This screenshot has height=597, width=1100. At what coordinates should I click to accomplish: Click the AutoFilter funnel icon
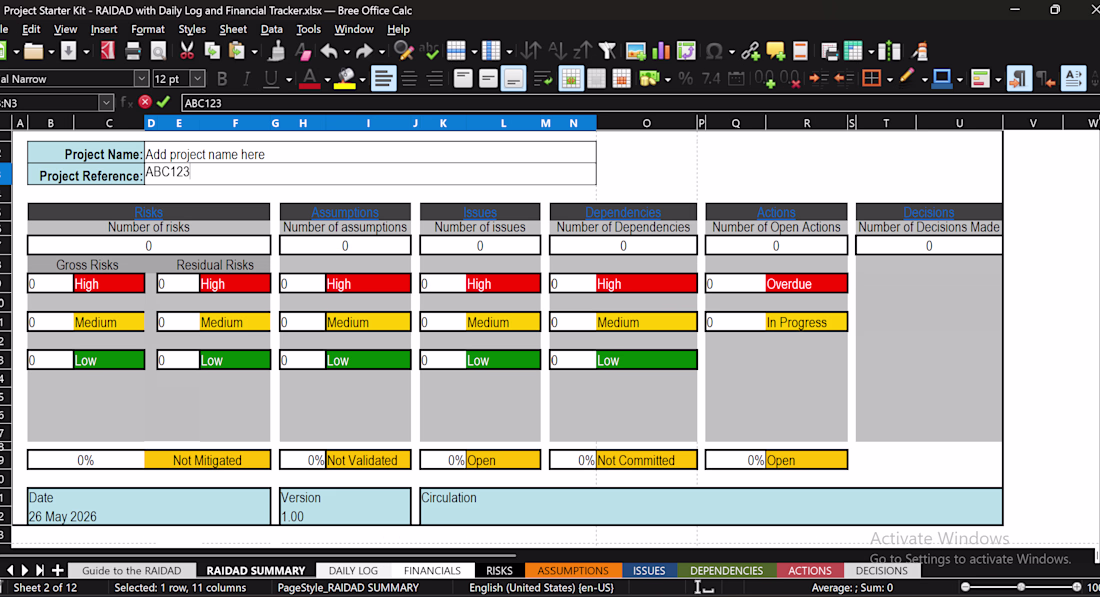(608, 51)
